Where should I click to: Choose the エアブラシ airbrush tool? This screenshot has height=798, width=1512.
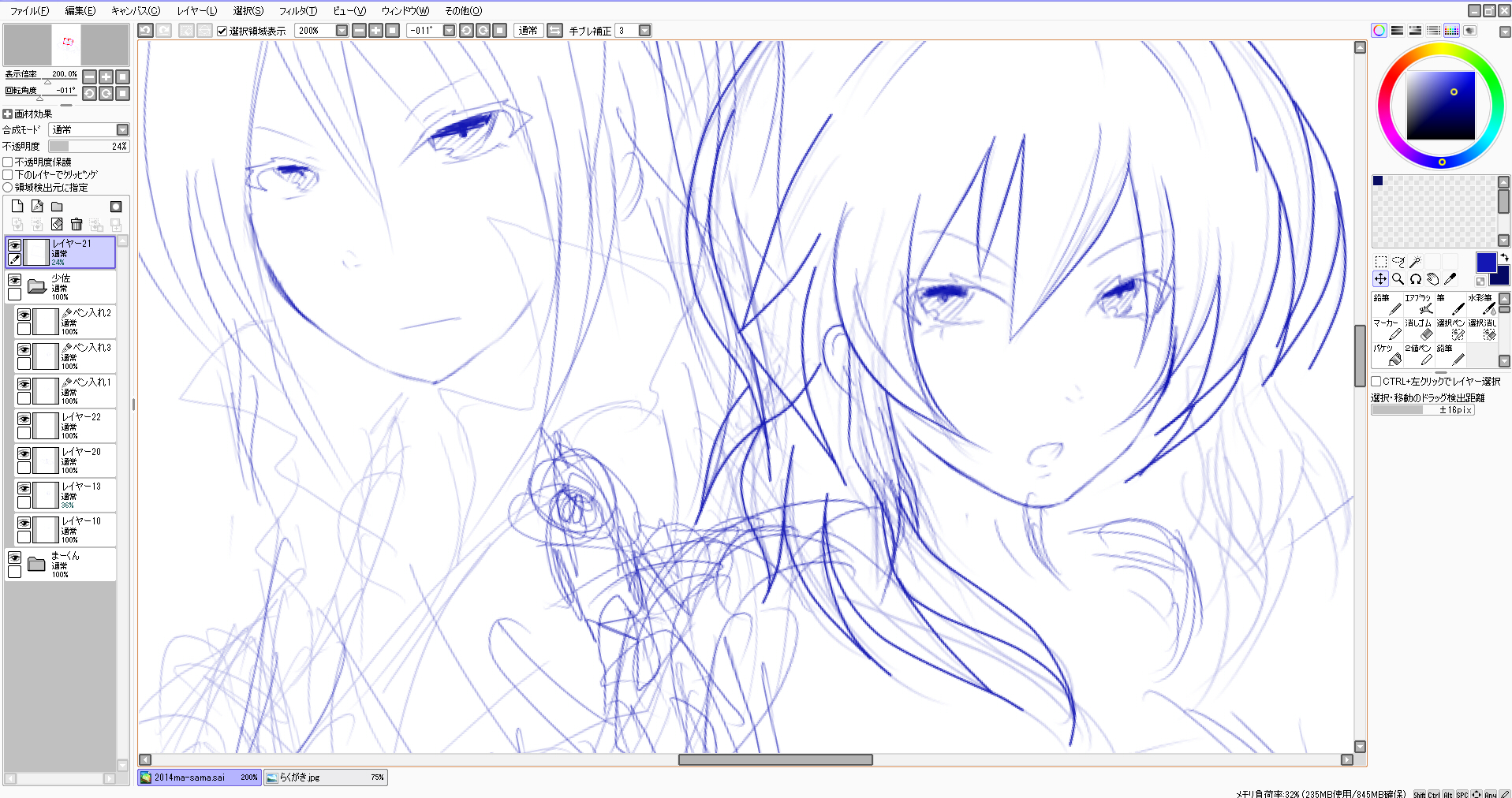1419,304
